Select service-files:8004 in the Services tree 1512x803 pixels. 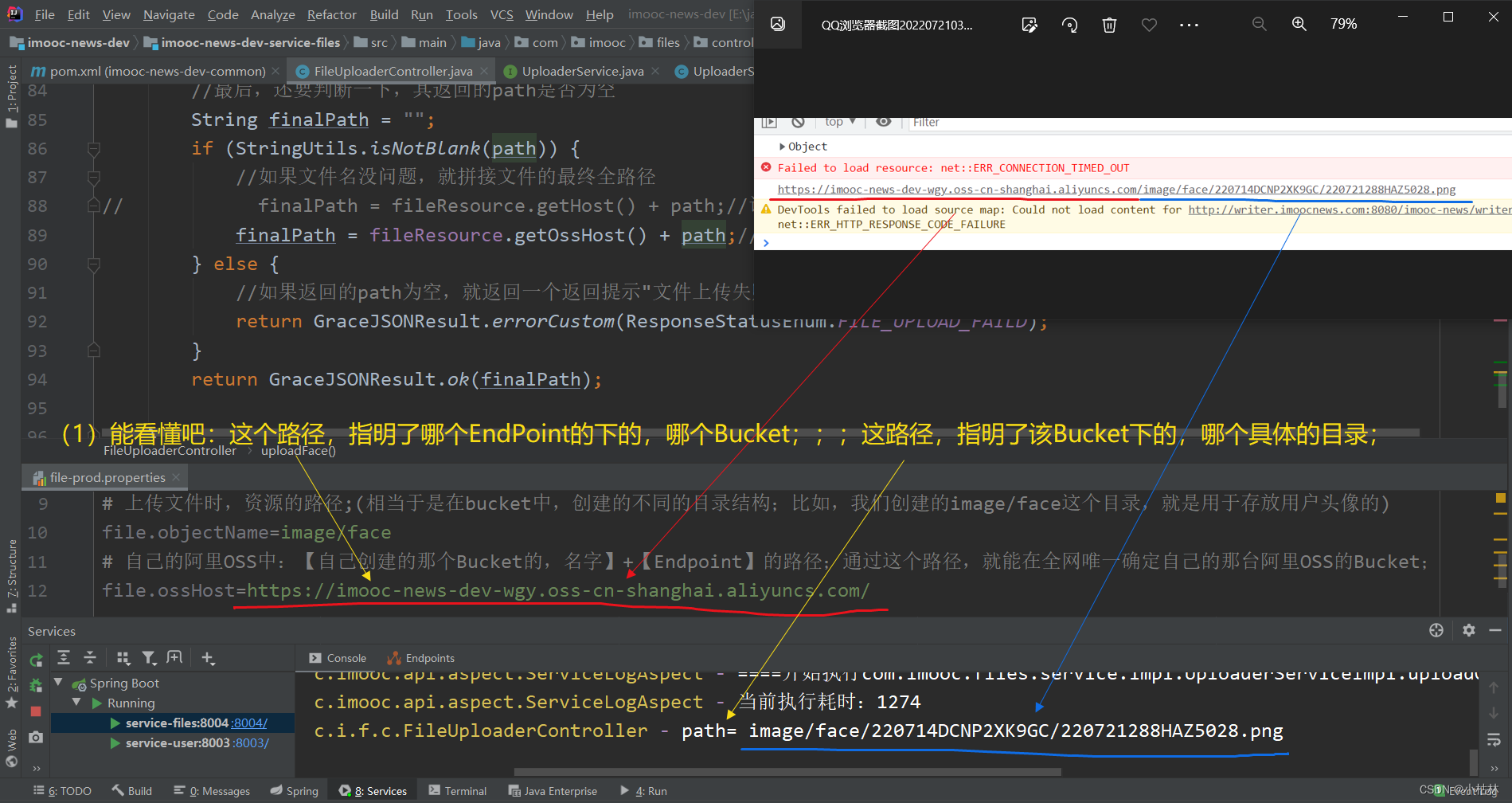177,723
